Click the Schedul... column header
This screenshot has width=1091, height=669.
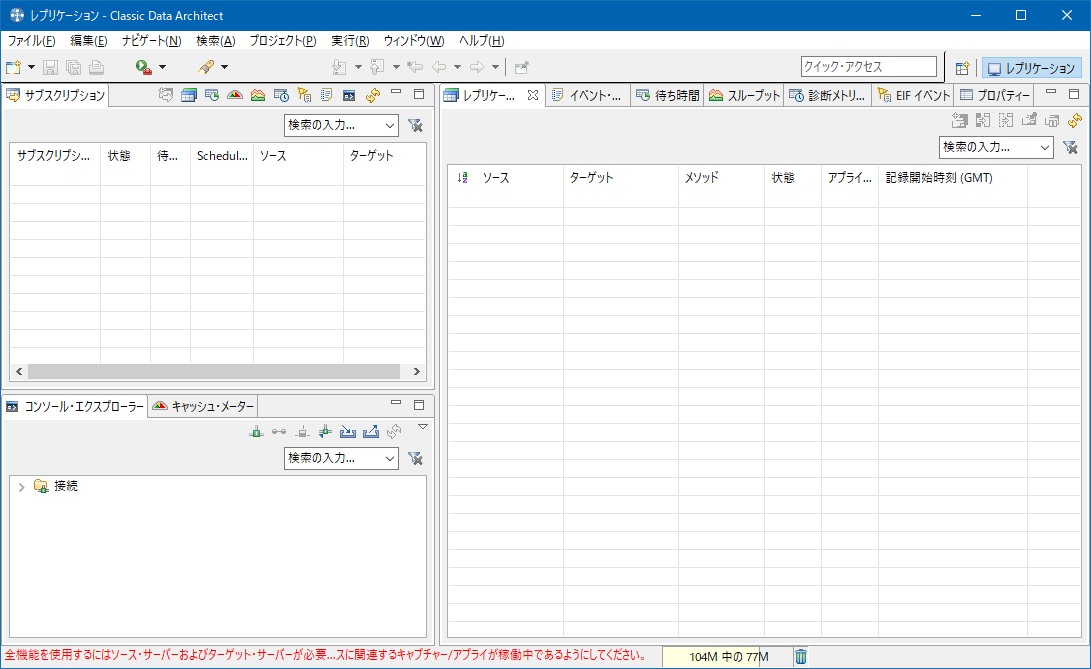[222, 156]
